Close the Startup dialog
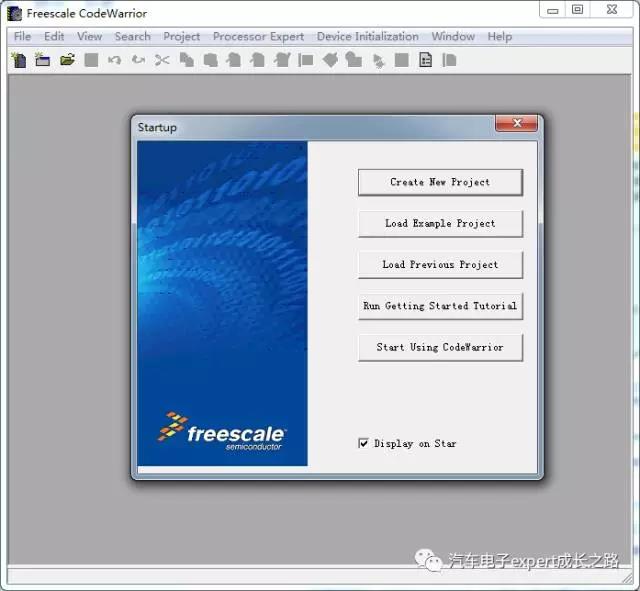The width and height of the screenshot is (640, 591). [517, 124]
